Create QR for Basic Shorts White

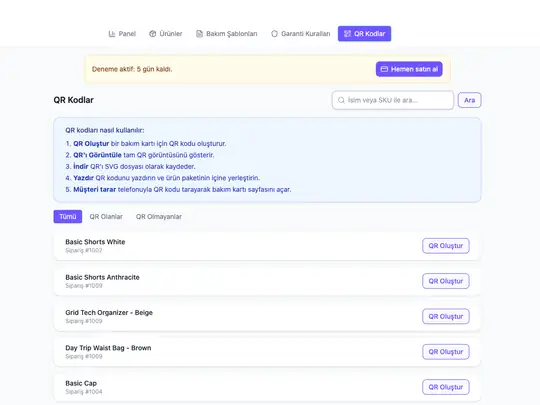coord(446,246)
